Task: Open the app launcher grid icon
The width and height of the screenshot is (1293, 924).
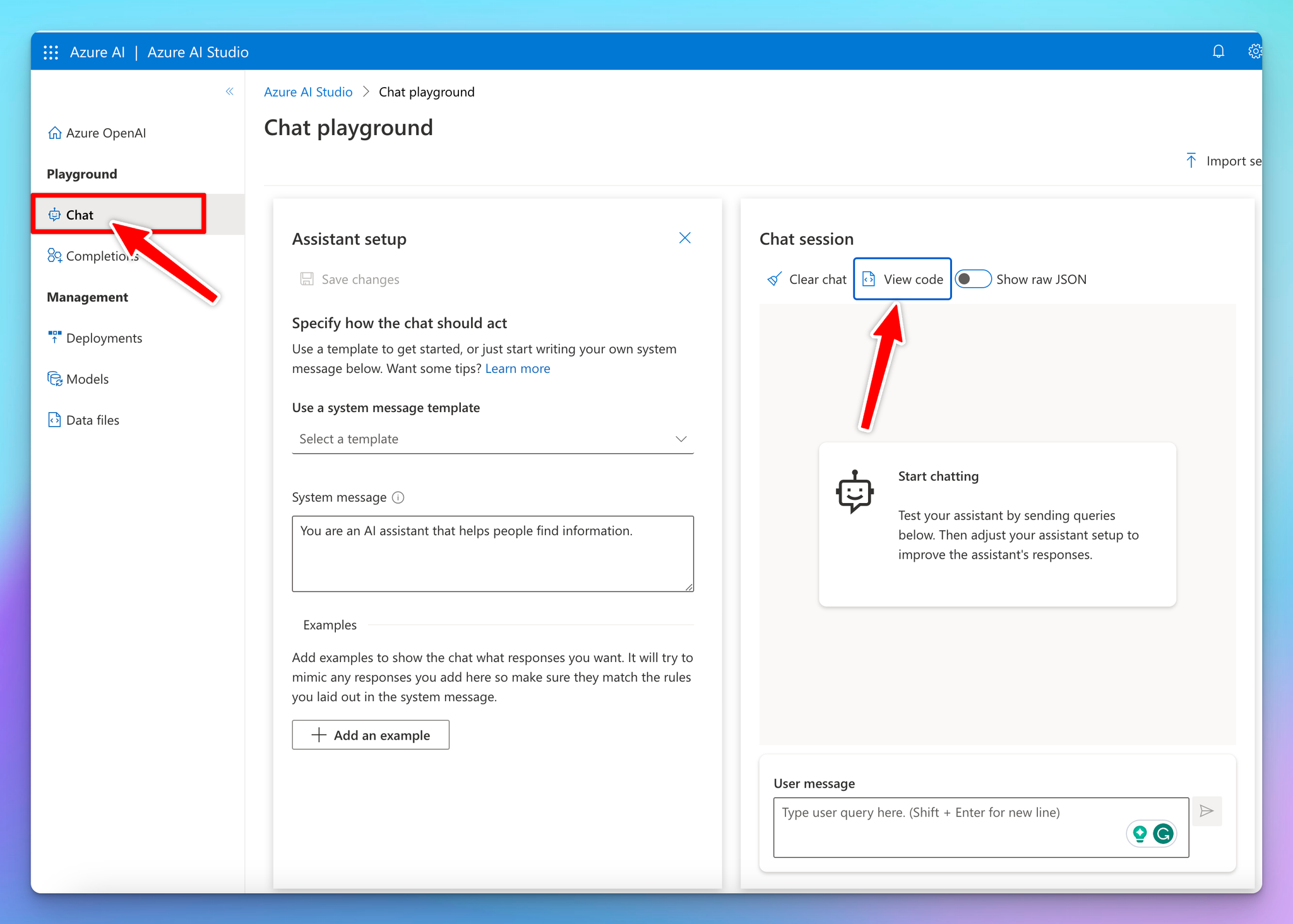Action: click(x=51, y=52)
